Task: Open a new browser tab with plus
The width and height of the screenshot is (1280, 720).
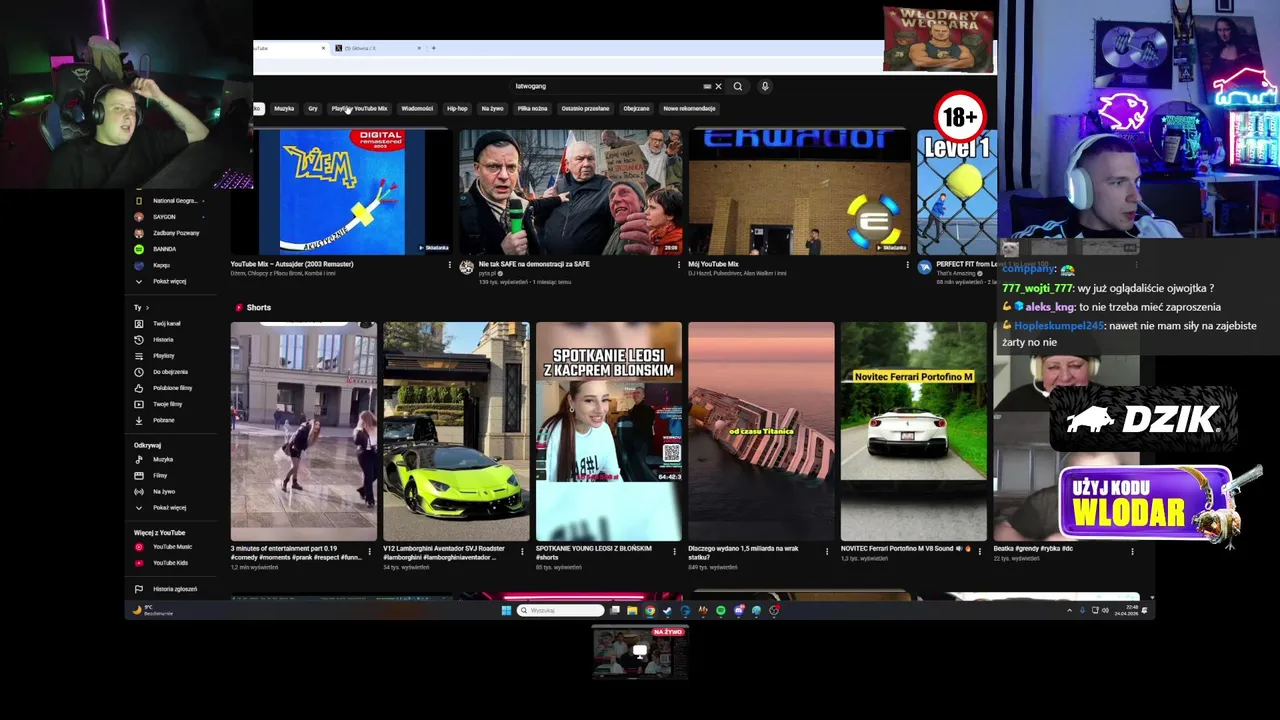Action: [433, 48]
